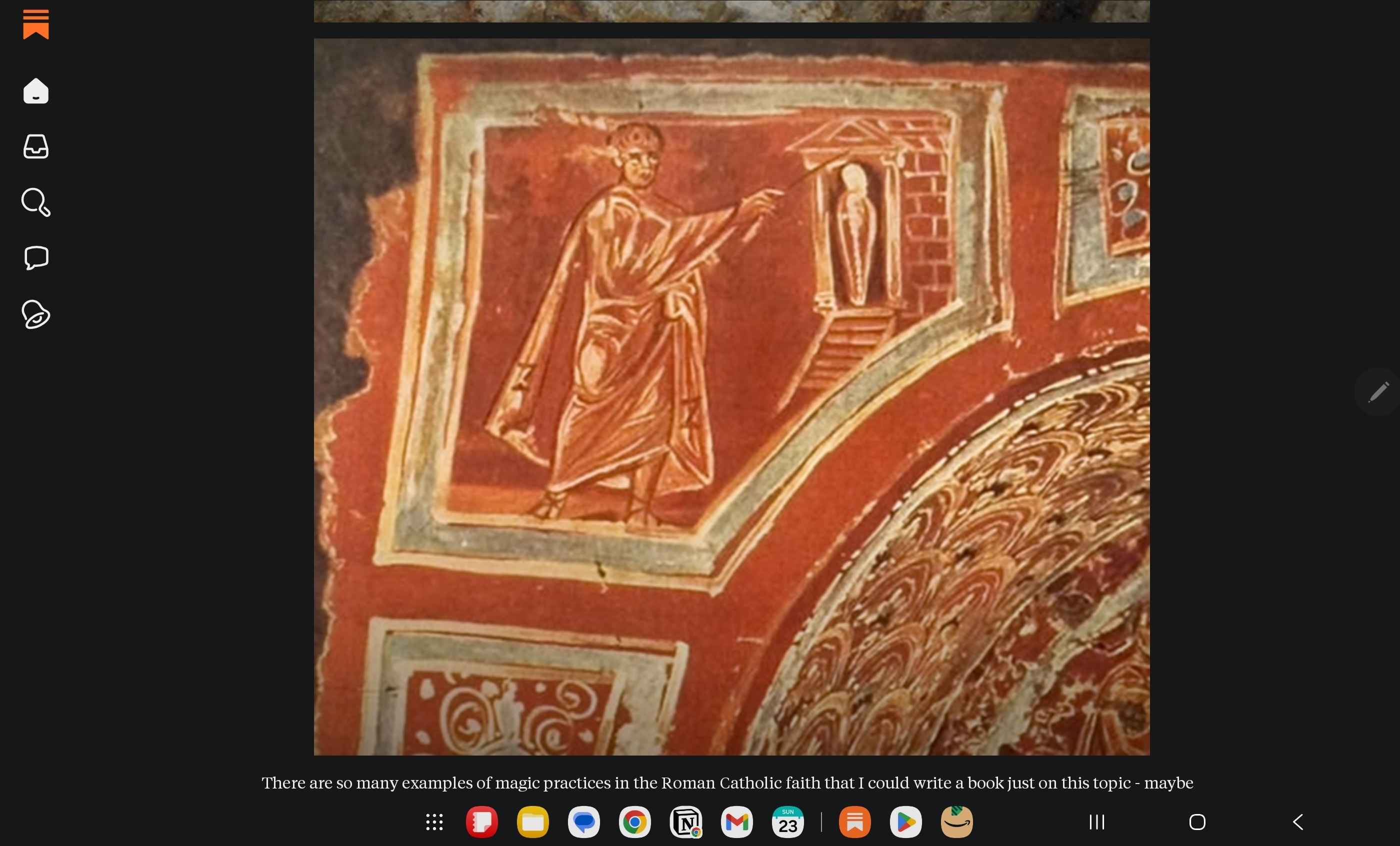The height and width of the screenshot is (846, 1400).
Task: Show recent apps
Action: (1096, 822)
